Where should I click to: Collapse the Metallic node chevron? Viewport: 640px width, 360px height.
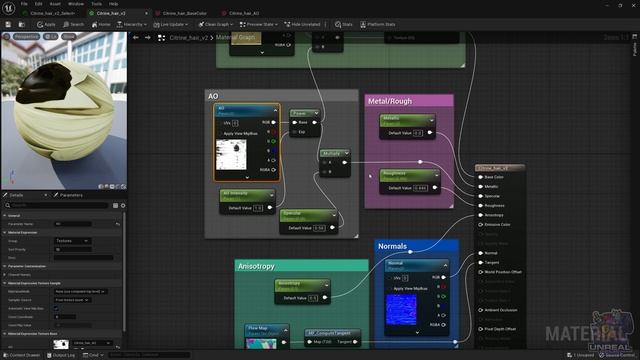[x=431, y=120]
